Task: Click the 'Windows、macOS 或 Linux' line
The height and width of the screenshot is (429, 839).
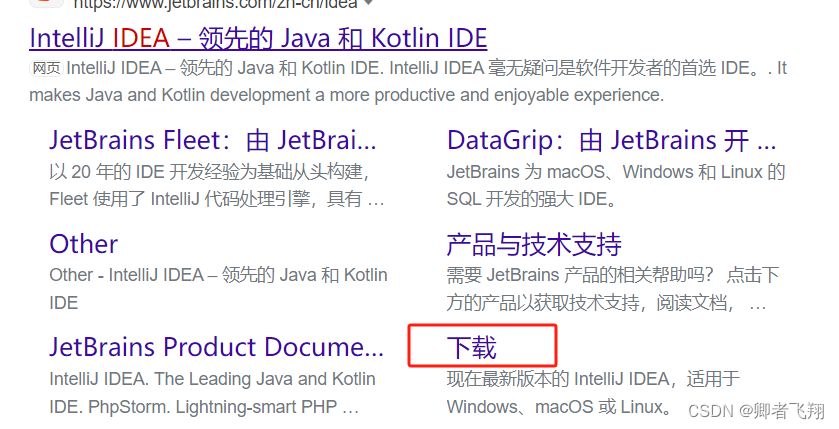Action: pos(559,407)
